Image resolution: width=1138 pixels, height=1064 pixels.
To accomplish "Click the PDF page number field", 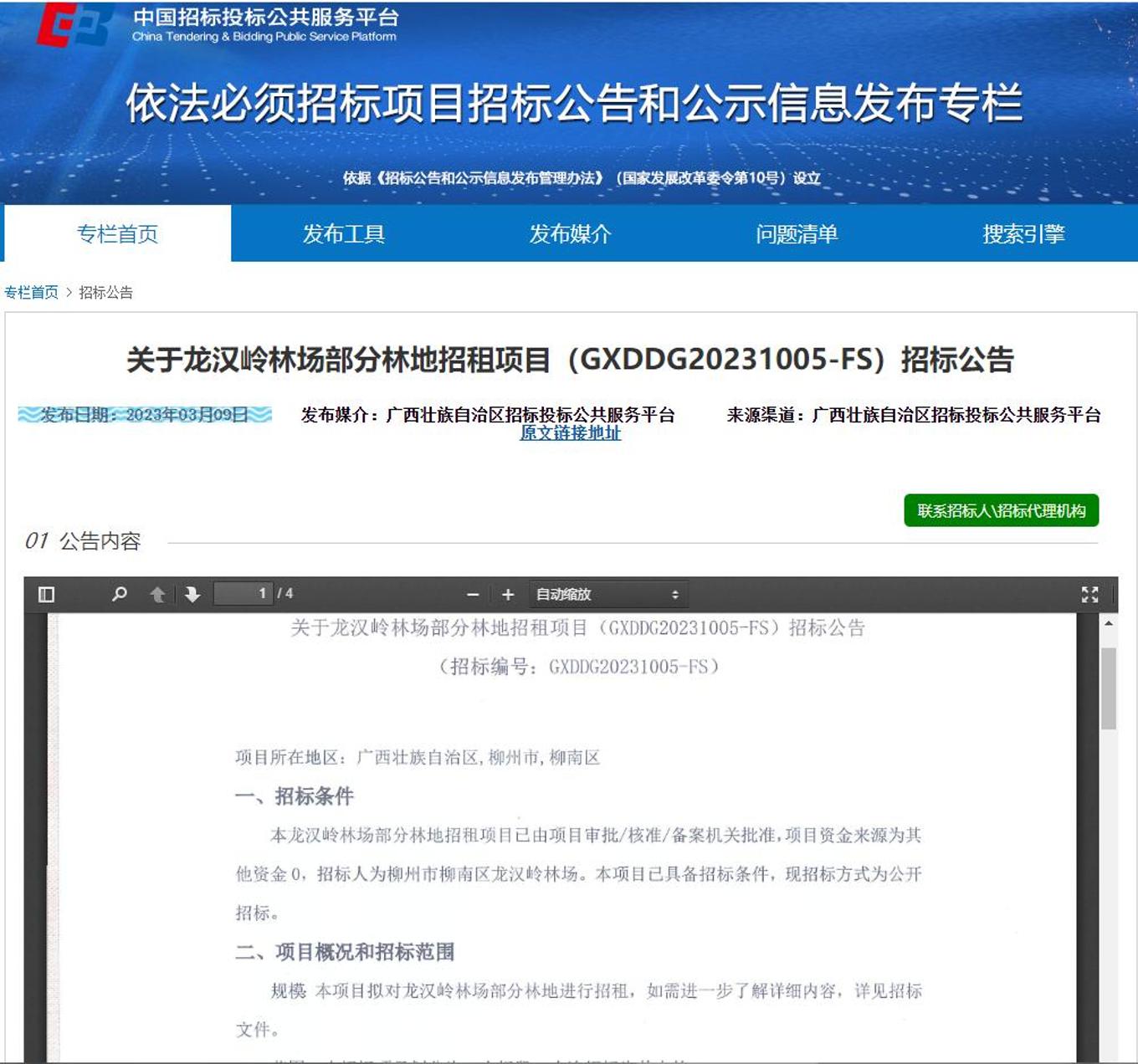I will click(x=243, y=593).
